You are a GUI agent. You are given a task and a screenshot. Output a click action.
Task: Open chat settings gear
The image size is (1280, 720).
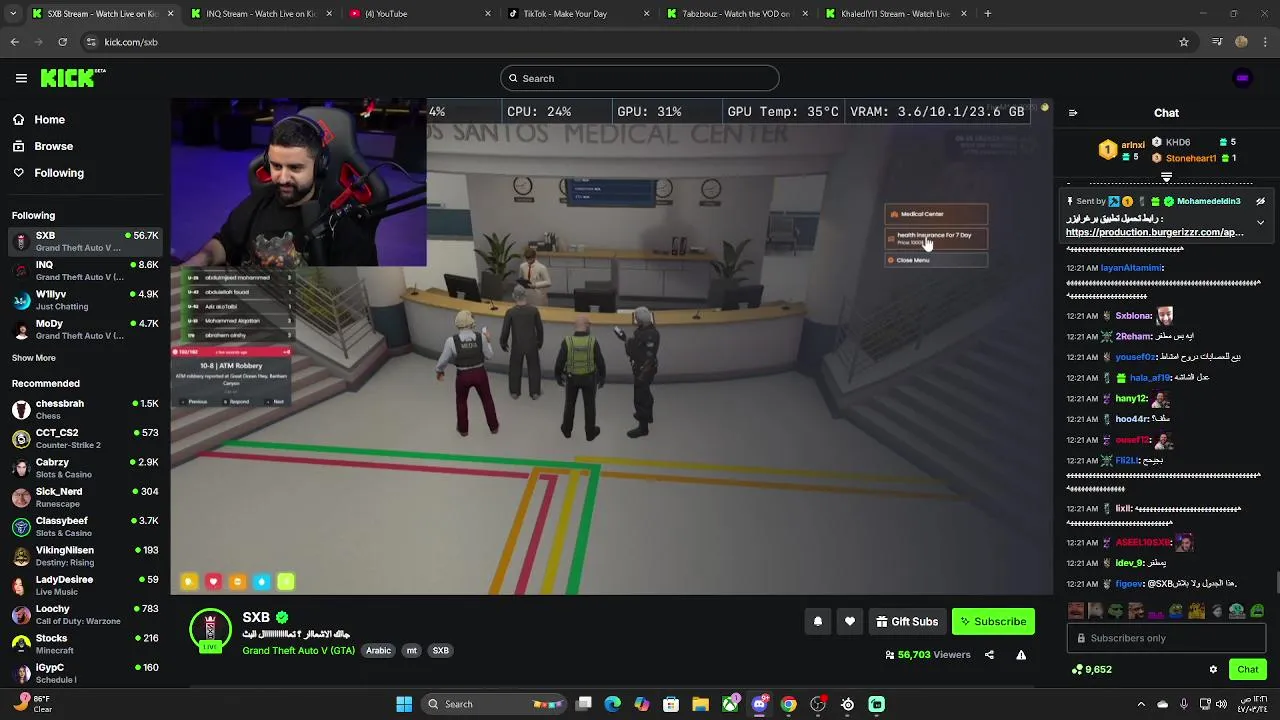click(x=1213, y=669)
